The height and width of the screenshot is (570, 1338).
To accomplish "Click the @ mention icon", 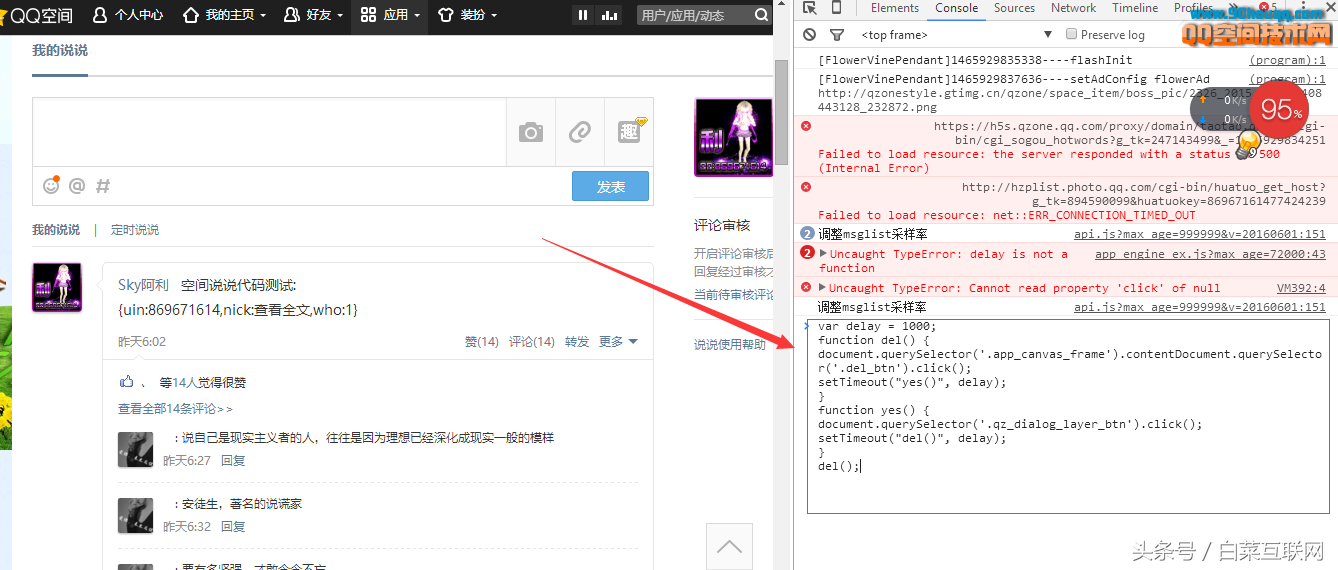I will pyautogui.click(x=77, y=186).
